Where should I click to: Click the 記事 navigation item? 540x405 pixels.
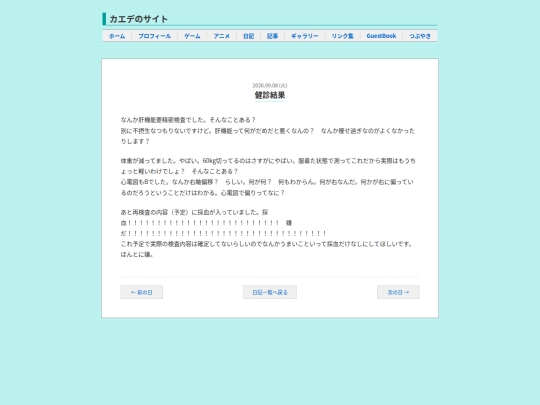272,36
